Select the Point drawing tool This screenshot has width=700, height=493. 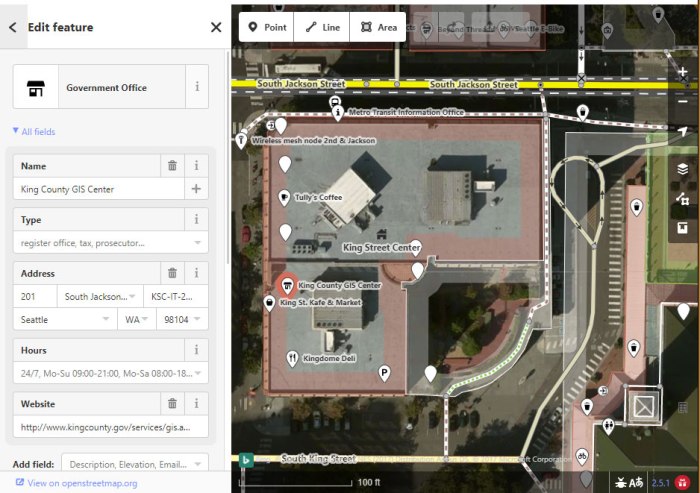click(267, 27)
